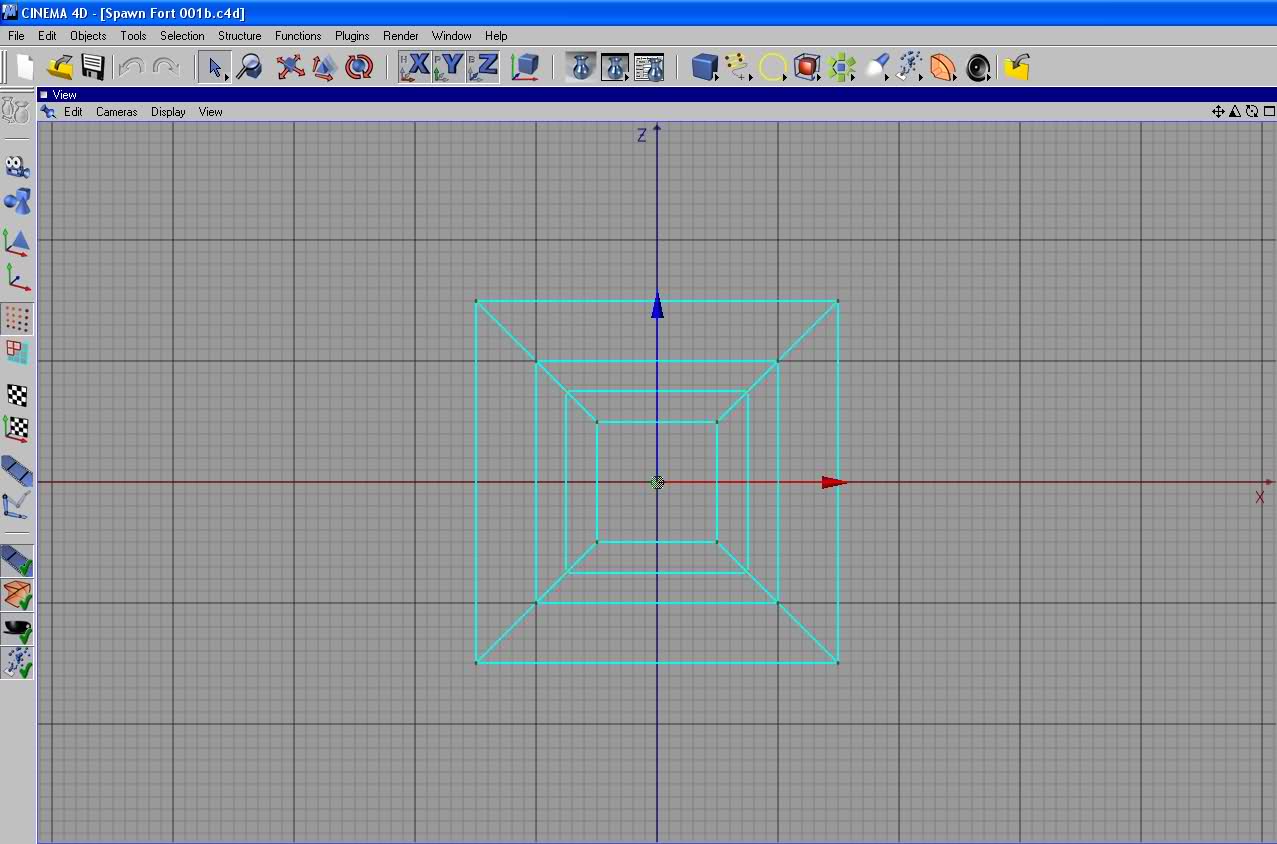Select the Scale tool
1277x844 pixels.
[x=324, y=67]
